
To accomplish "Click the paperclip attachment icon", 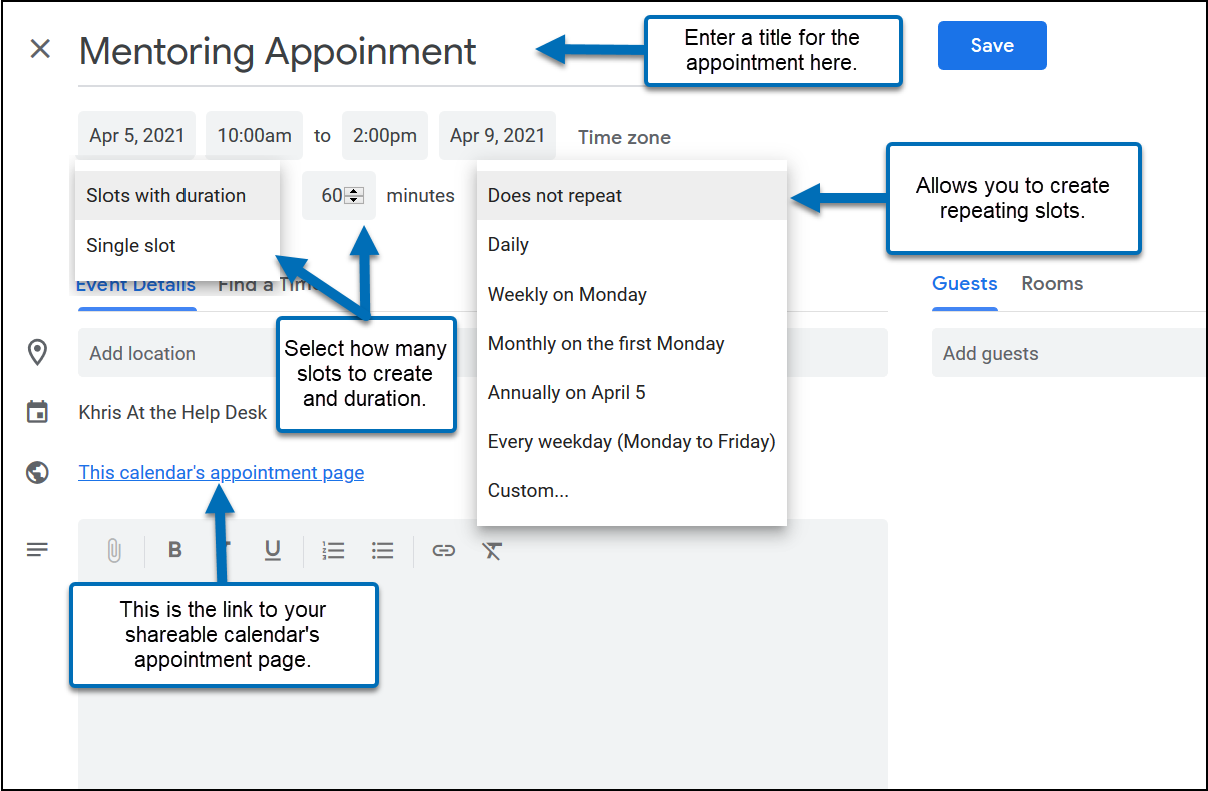I will tap(114, 550).
